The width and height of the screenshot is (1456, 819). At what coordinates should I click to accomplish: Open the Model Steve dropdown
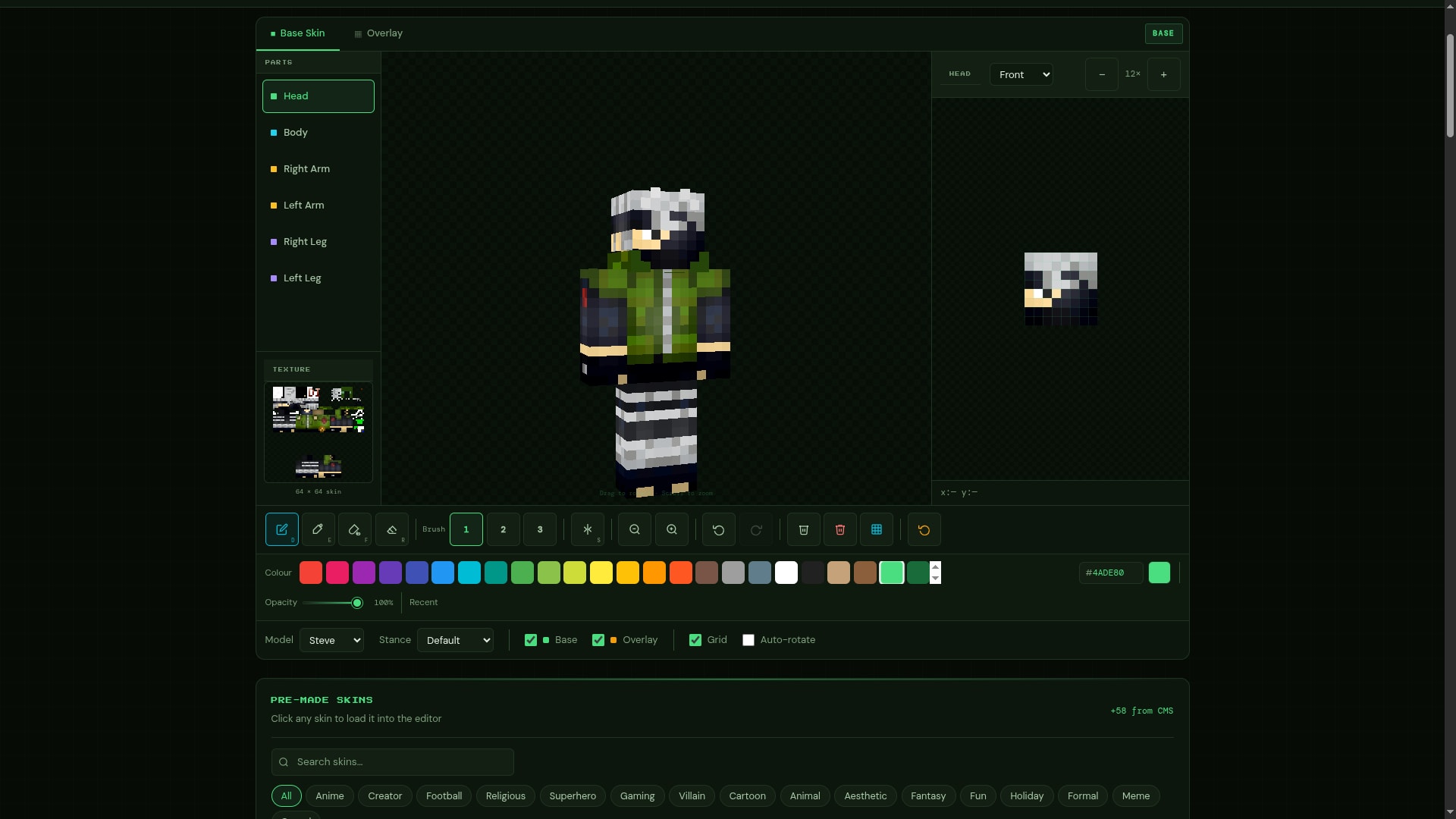[332, 640]
